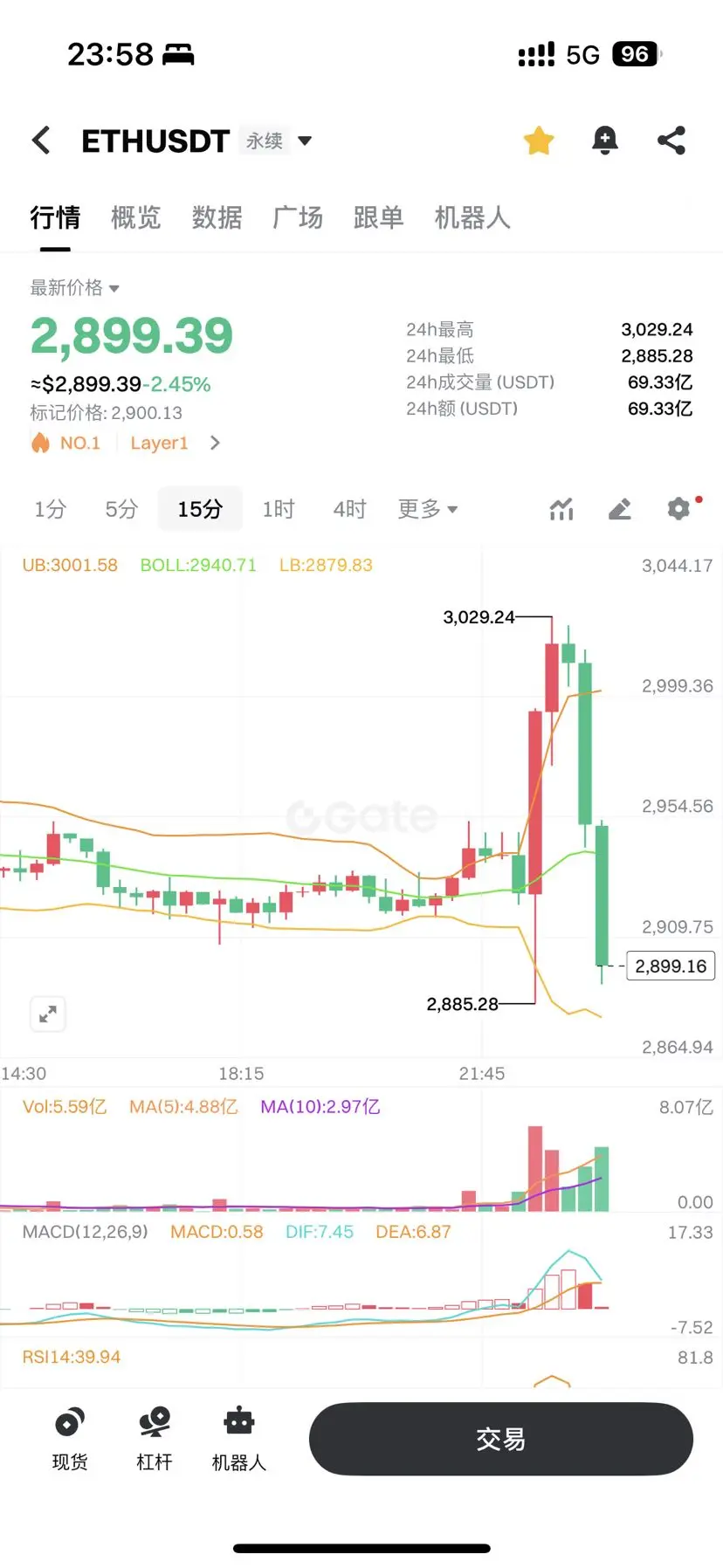The image size is (723, 1568).
Task: Tap the back arrow icon
Action: pyautogui.click(x=41, y=141)
